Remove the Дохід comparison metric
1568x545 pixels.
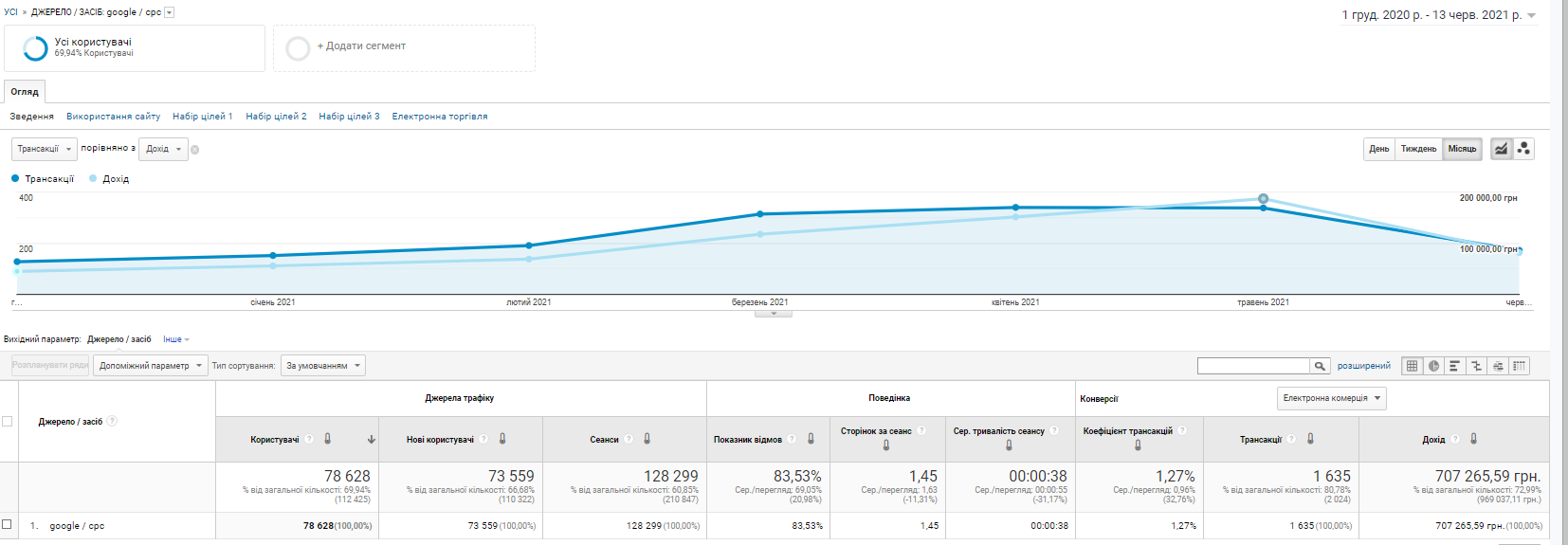194,150
